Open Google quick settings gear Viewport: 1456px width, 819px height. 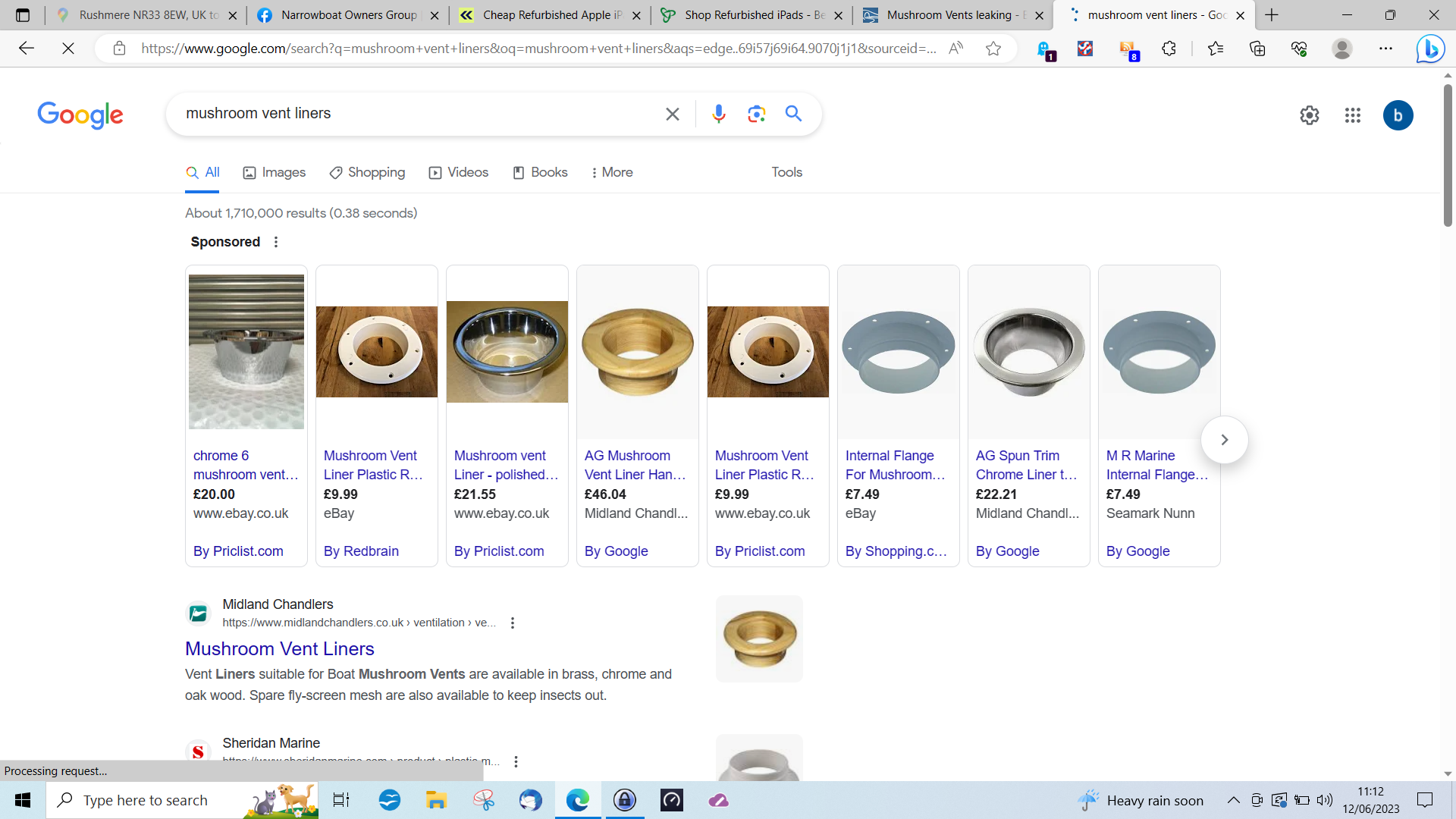coord(1310,115)
